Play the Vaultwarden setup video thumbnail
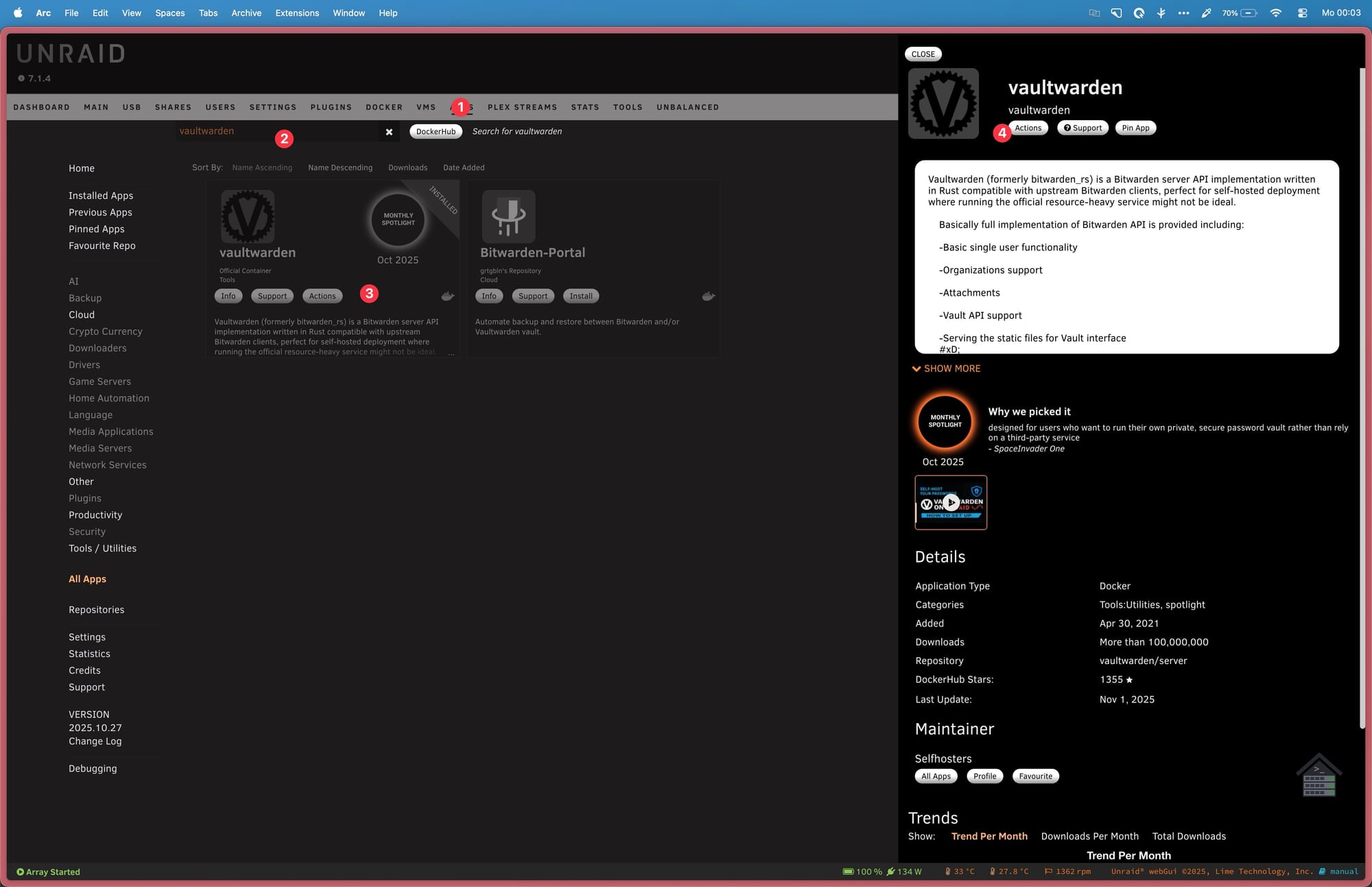The width and height of the screenshot is (1372, 887). (950, 502)
